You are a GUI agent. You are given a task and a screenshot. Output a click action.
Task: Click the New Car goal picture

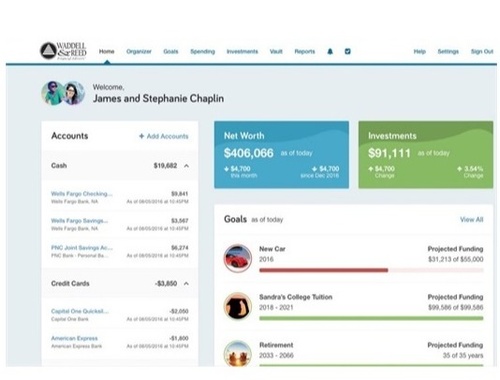(x=238, y=258)
